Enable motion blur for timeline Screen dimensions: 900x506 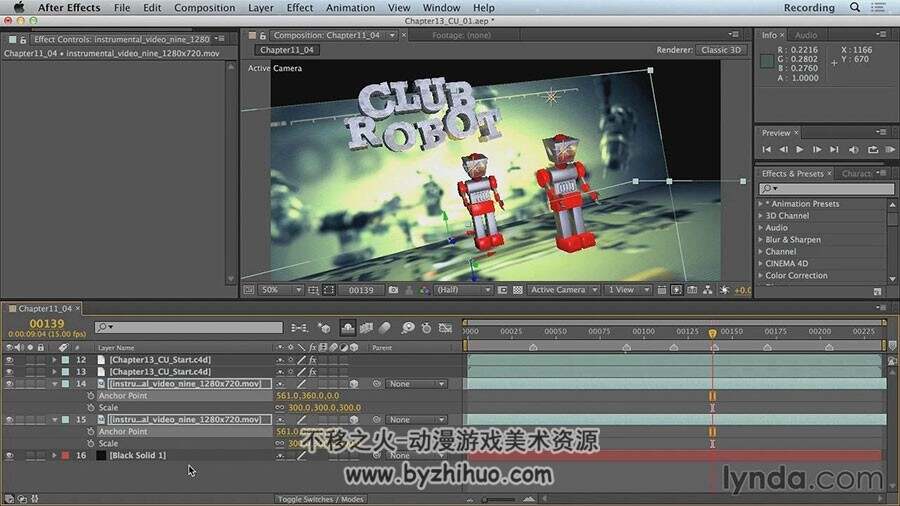(x=385, y=328)
